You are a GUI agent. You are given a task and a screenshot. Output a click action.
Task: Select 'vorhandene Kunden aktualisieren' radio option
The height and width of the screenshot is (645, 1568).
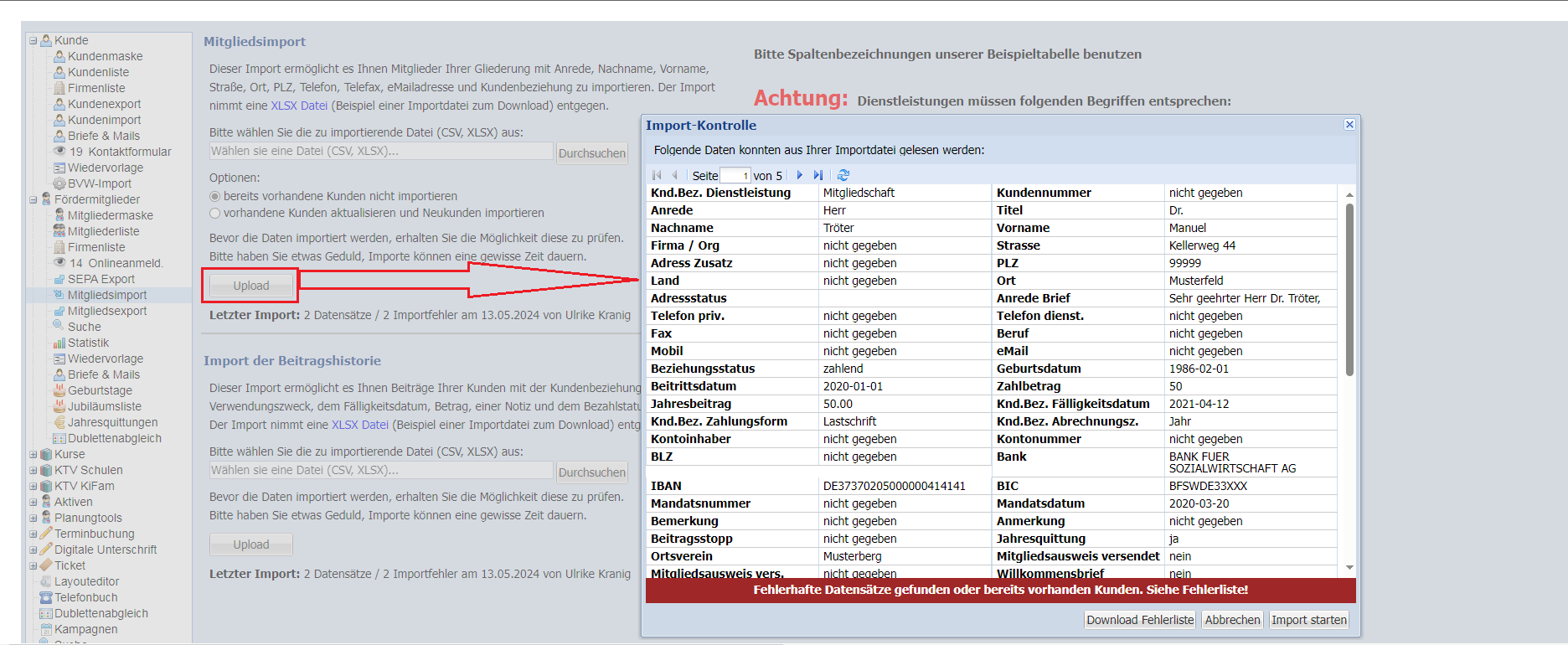215,213
